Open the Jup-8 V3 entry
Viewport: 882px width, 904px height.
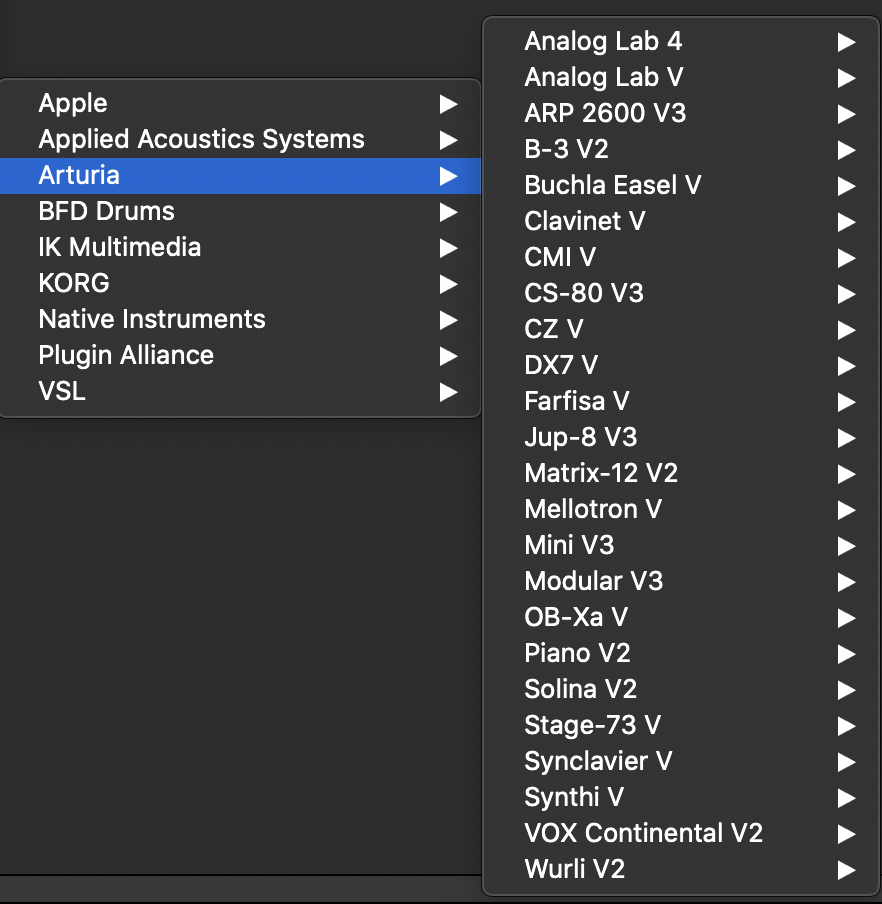click(580, 437)
